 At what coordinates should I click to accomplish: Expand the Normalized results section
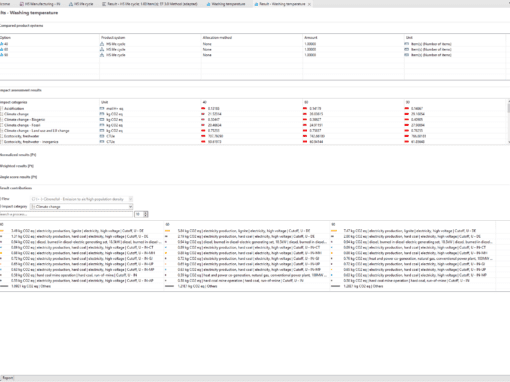click(18, 155)
